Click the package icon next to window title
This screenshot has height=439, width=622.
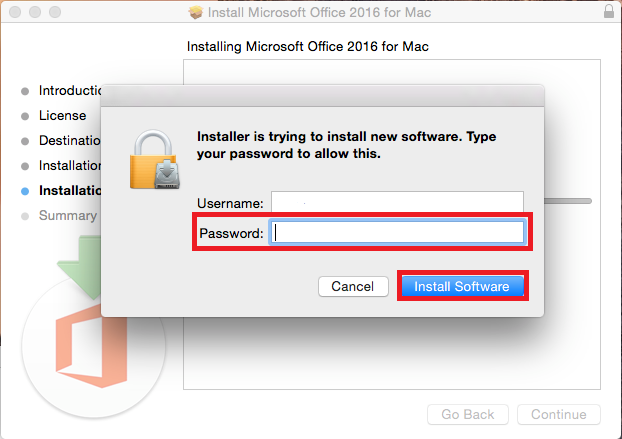(196, 13)
